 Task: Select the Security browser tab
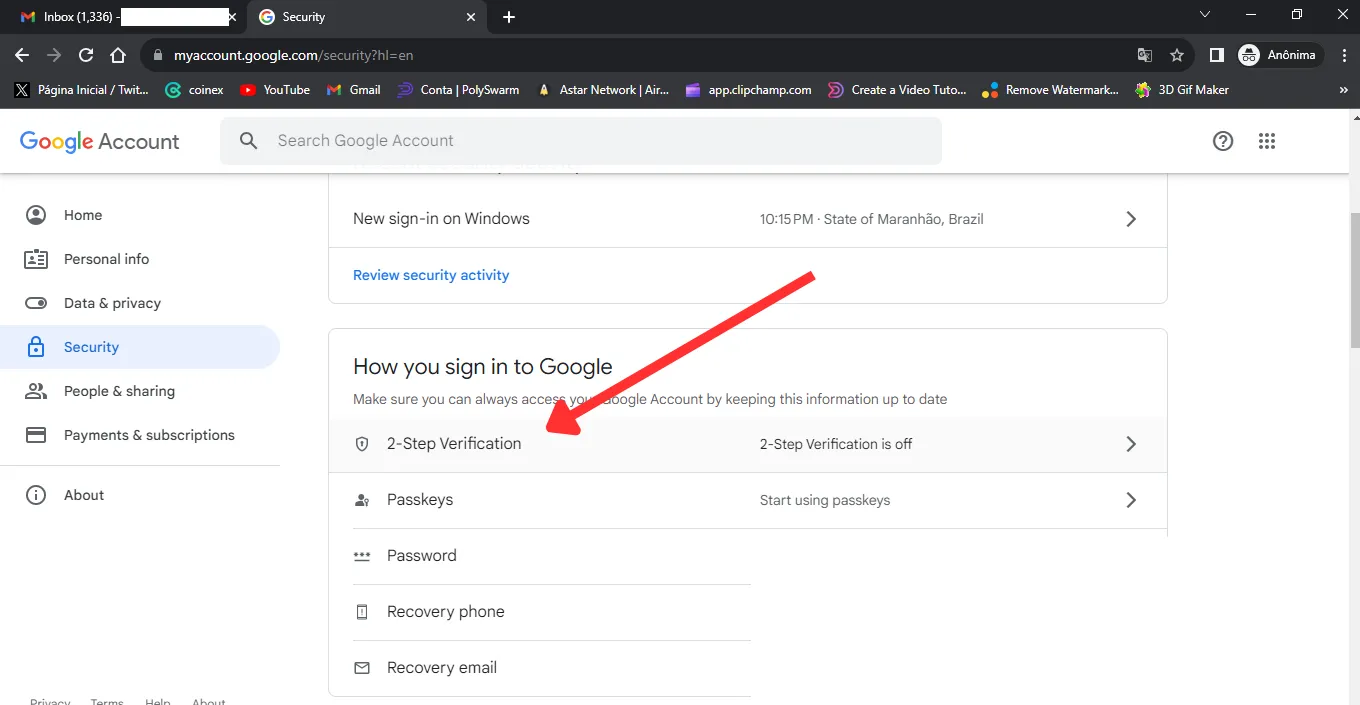click(365, 17)
